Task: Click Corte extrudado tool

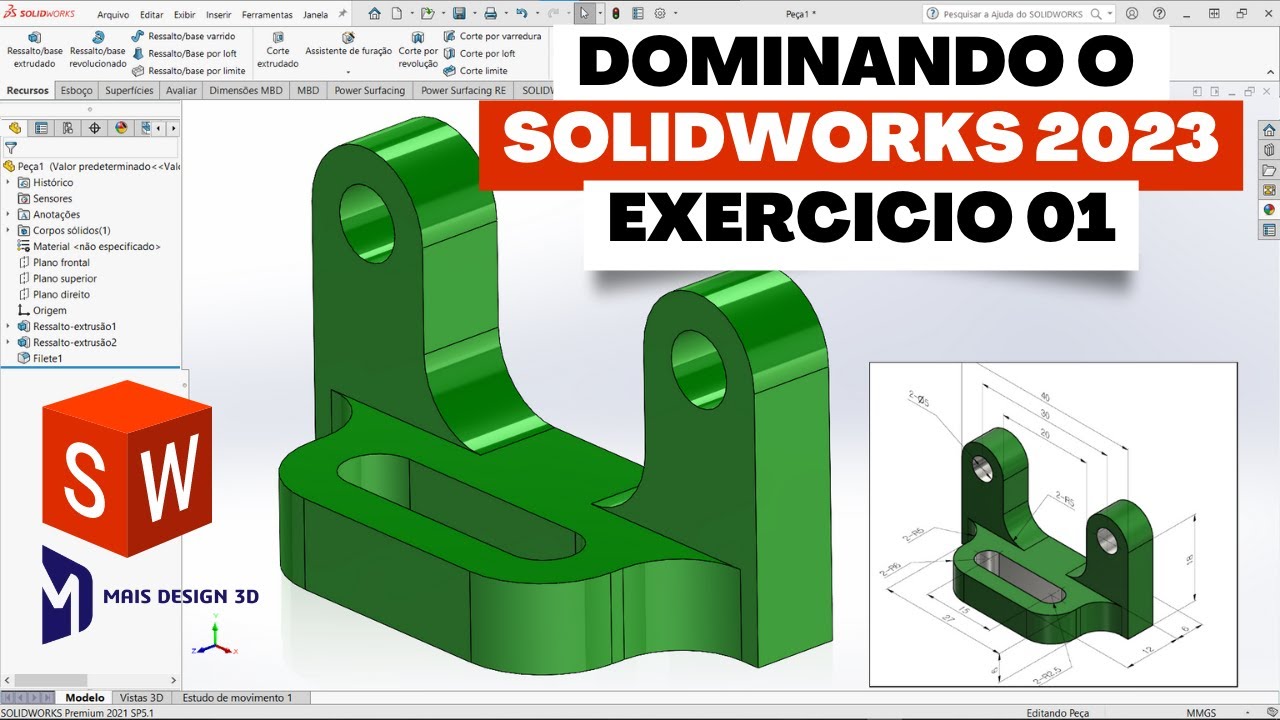Action: pos(278,50)
